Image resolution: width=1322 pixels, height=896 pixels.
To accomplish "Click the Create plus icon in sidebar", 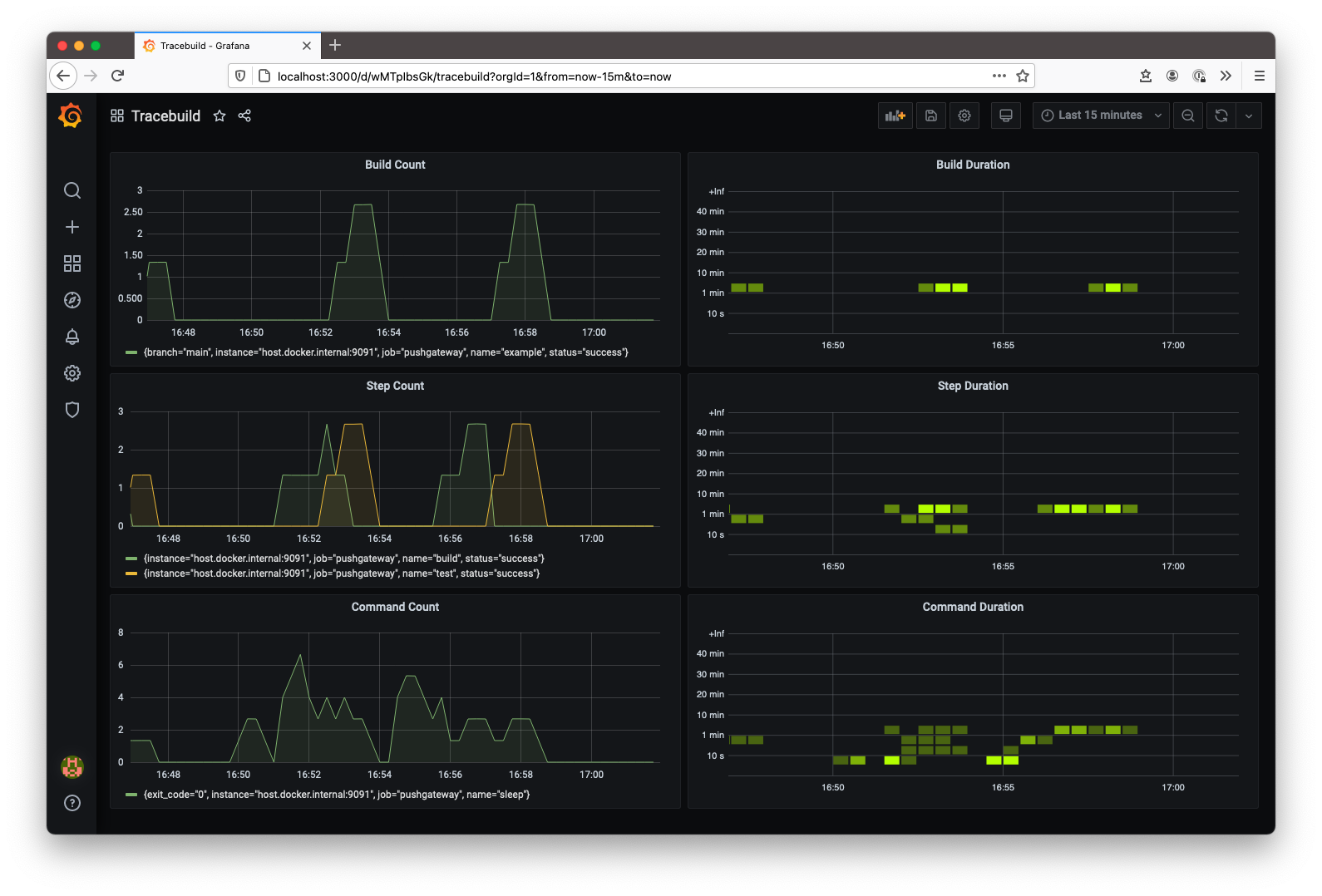I will tap(72, 227).
